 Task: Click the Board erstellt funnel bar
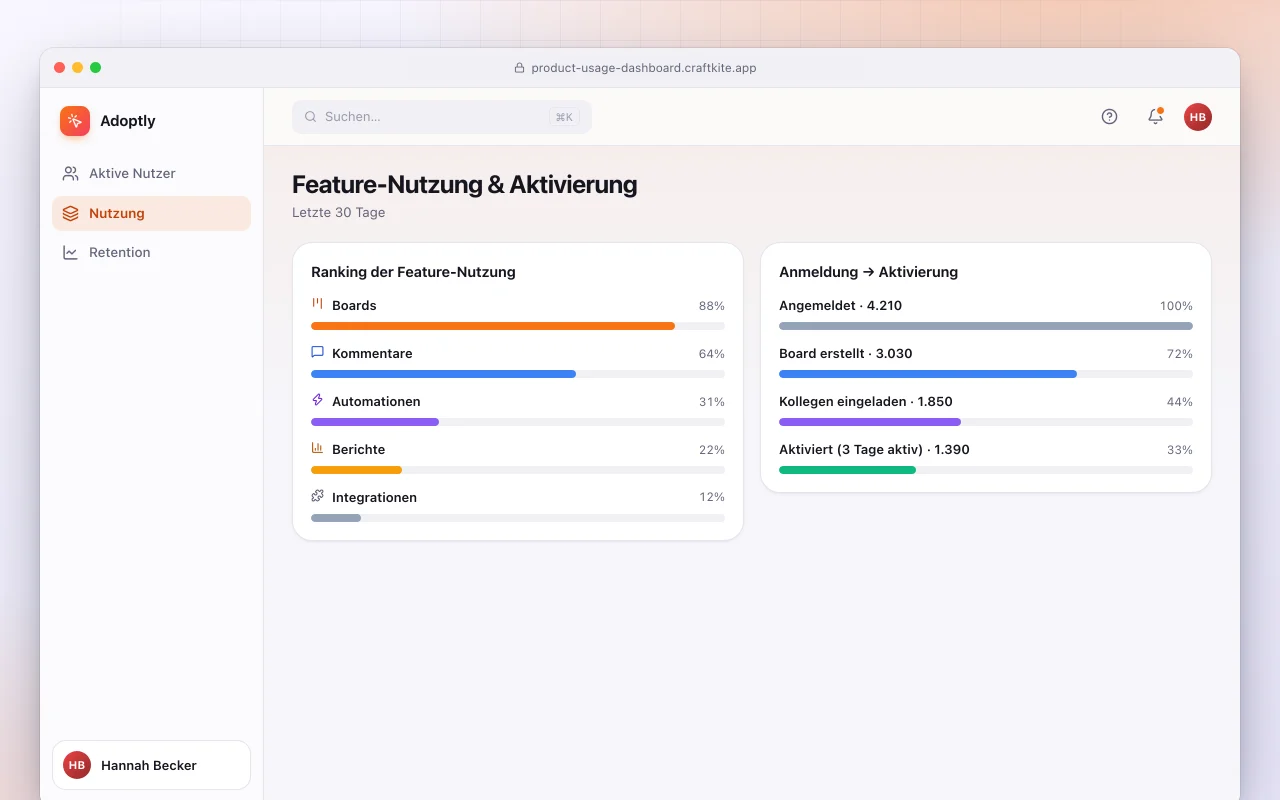click(x=986, y=374)
